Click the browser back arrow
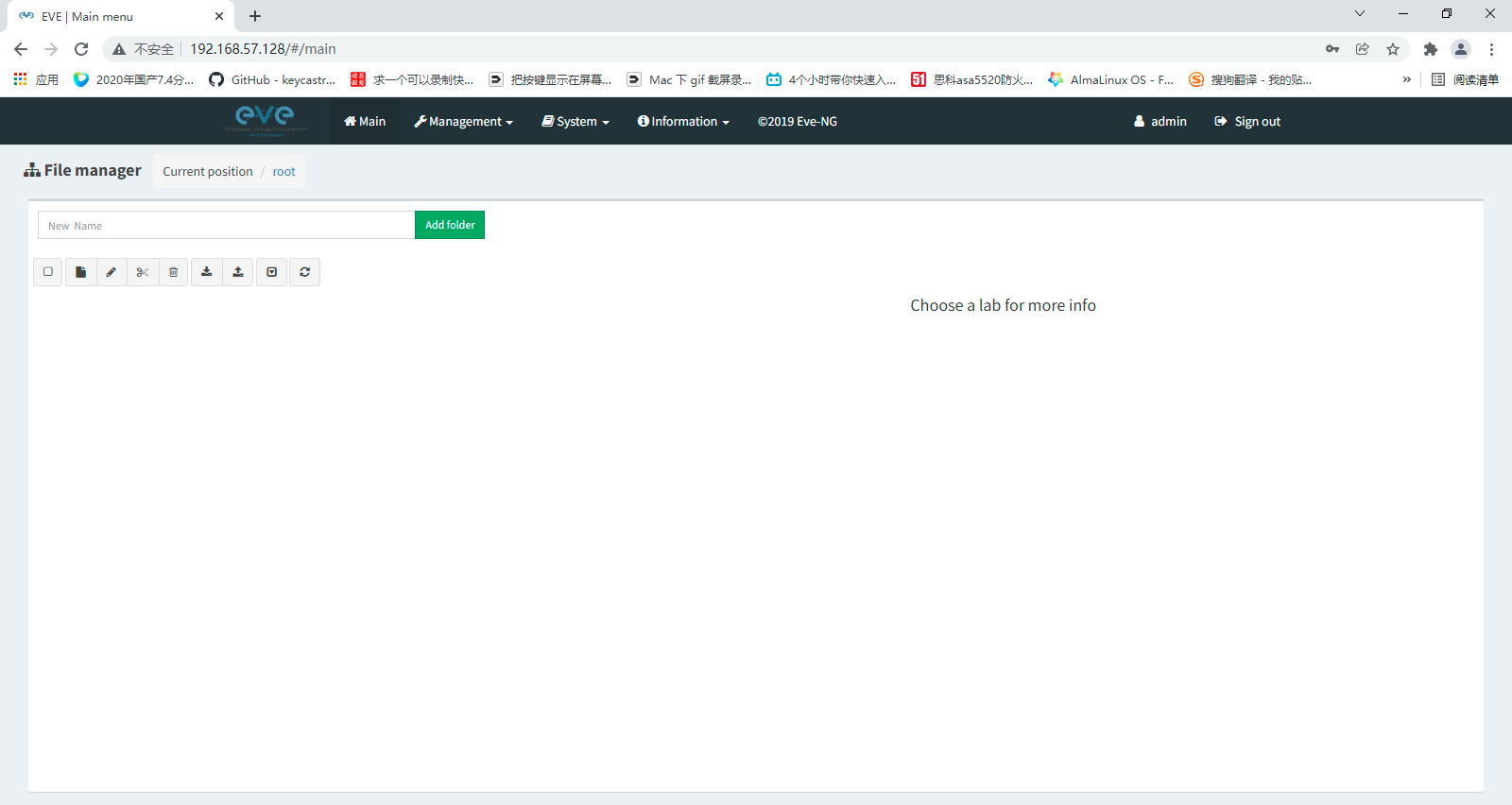 point(21,49)
